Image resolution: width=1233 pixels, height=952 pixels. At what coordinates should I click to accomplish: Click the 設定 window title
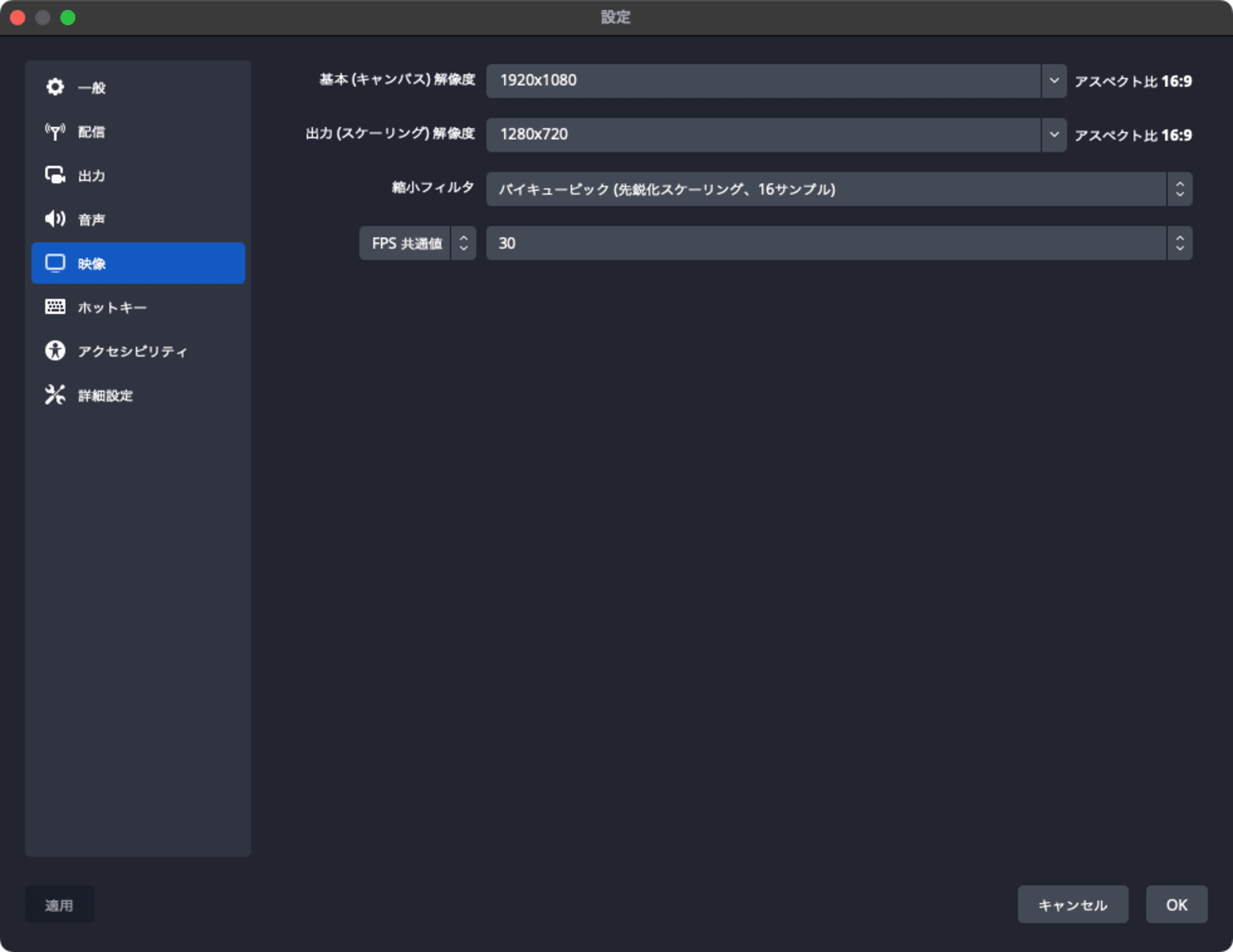[x=616, y=17]
